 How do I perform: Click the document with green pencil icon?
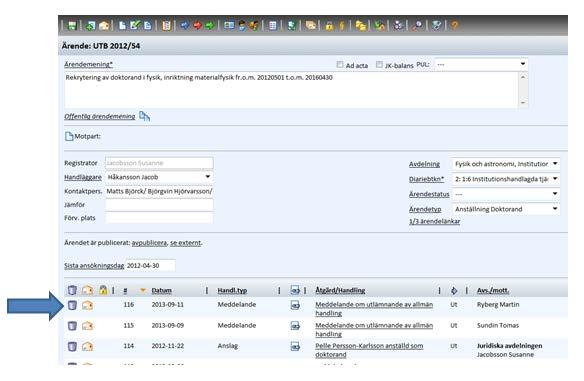(x=135, y=25)
